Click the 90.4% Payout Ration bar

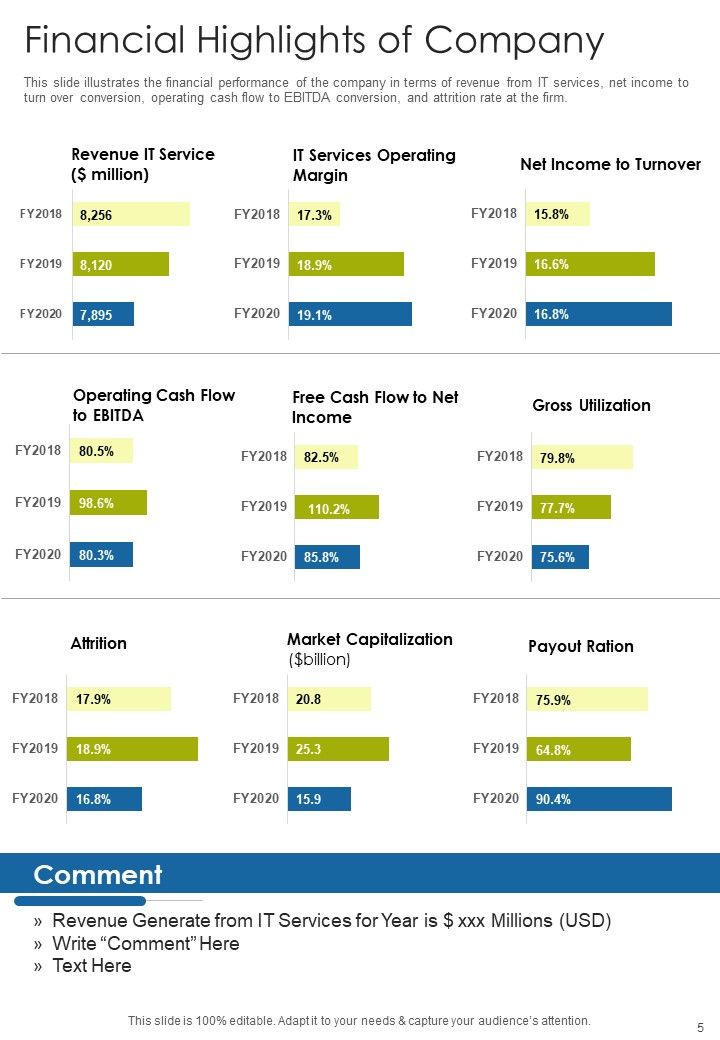599,799
